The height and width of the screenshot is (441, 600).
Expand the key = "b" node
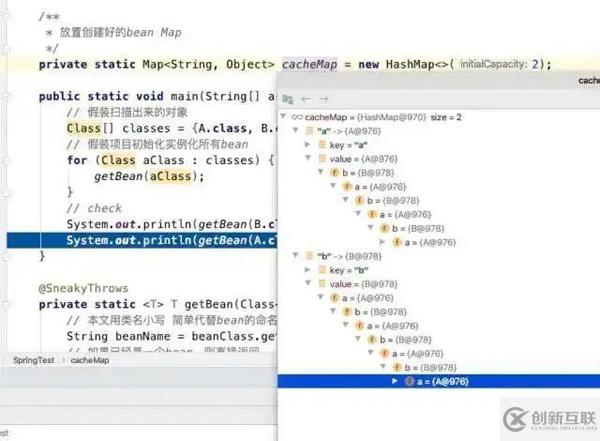coord(308,270)
